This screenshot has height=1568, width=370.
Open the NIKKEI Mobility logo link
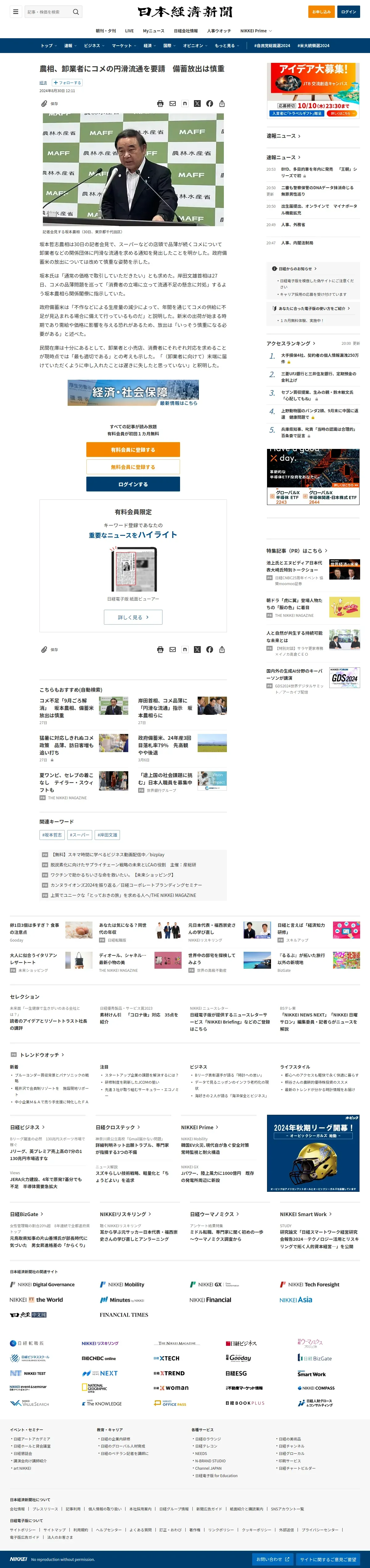click(122, 1284)
